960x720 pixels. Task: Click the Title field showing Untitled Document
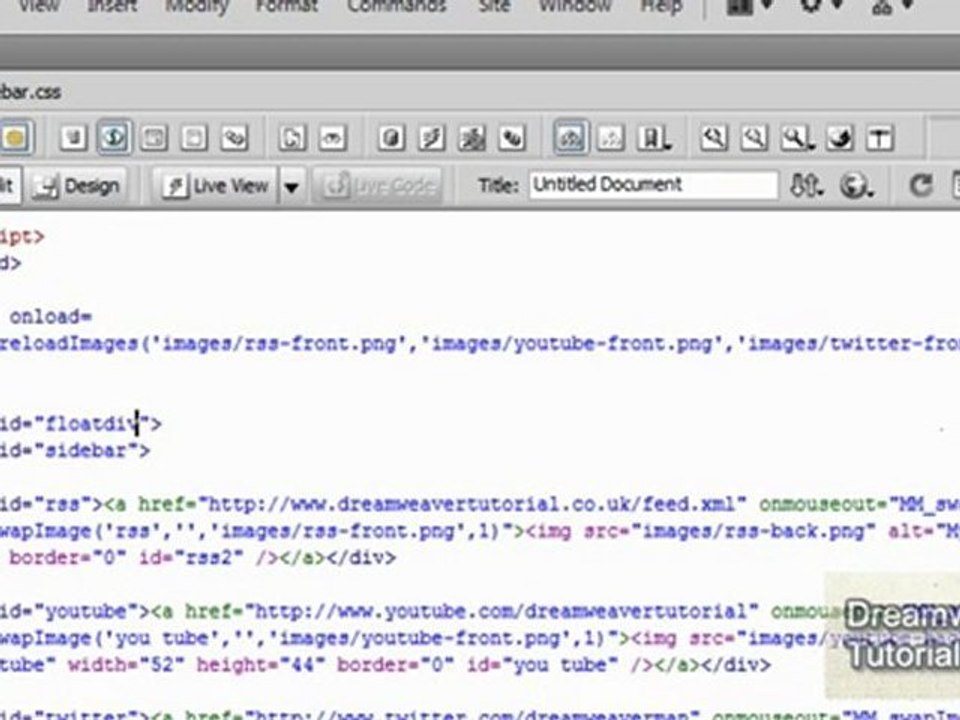tap(653, 184)
